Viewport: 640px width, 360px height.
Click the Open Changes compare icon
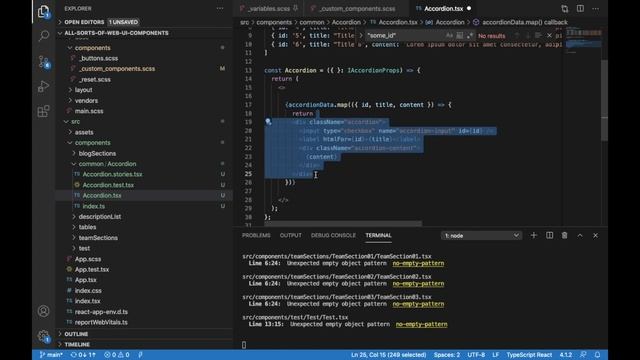pyautogui.click(x=564, y=8)
